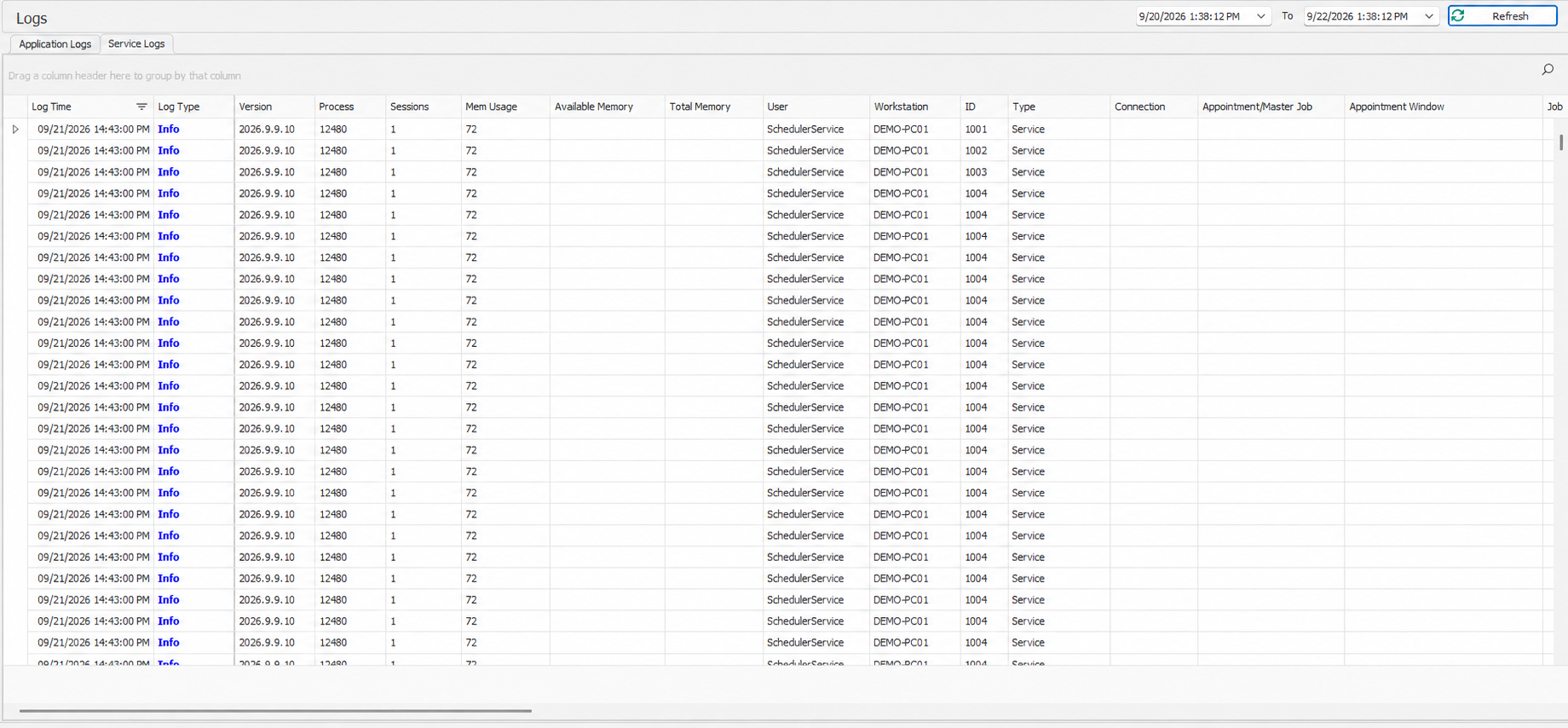
Task: Open the end date dropdown arrow
Action: pos(1429,16)
